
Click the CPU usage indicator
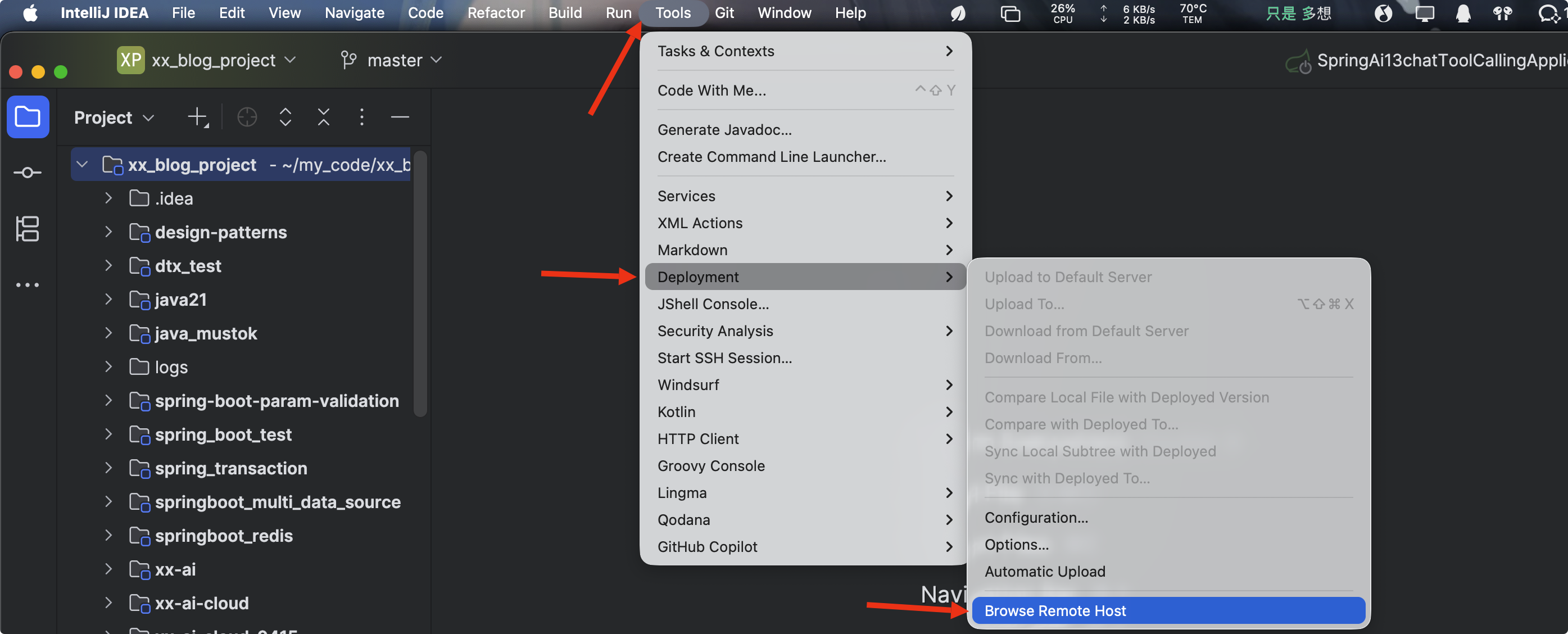(1063, 13)
